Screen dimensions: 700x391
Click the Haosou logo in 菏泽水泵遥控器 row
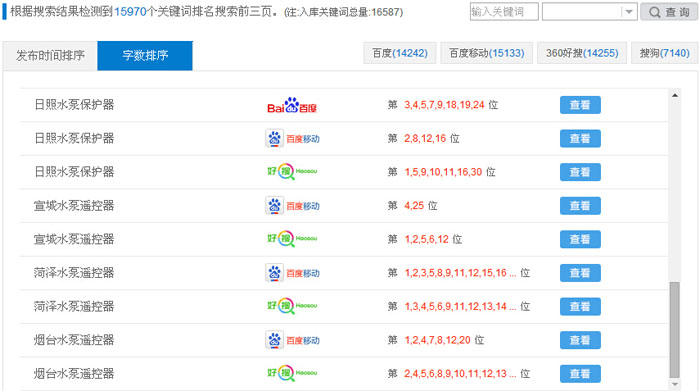pos(292,306)
